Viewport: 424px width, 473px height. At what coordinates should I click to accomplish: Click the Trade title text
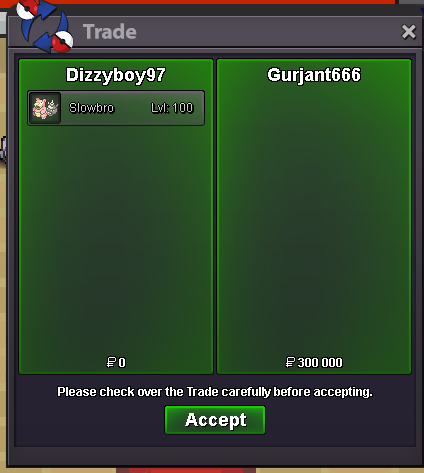pyautogui.click(x=110, y=32)
